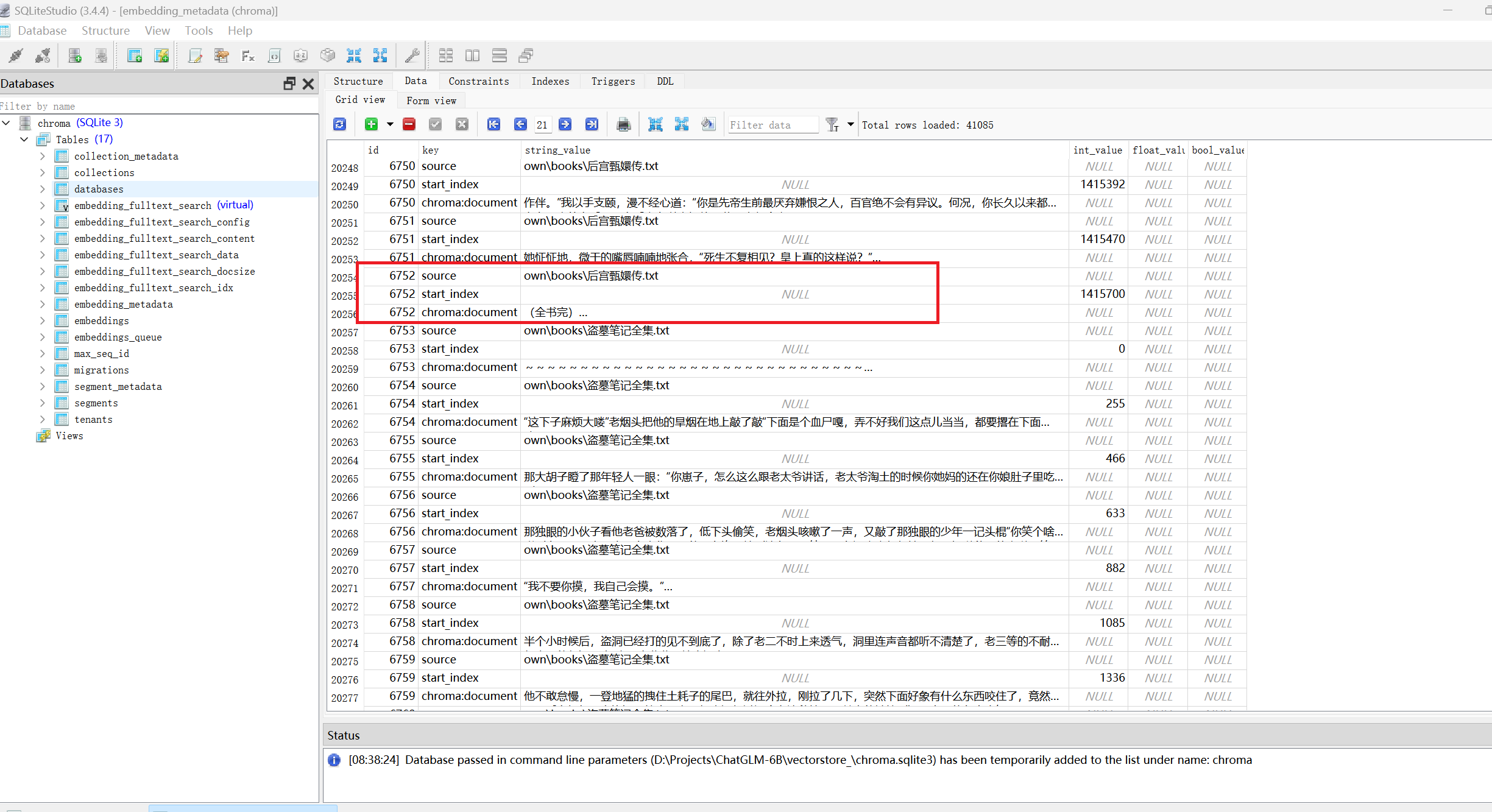Go to the next data page
Image resolution: width=1492 pixels, height=812 pixels.
[x=565, y=125]
